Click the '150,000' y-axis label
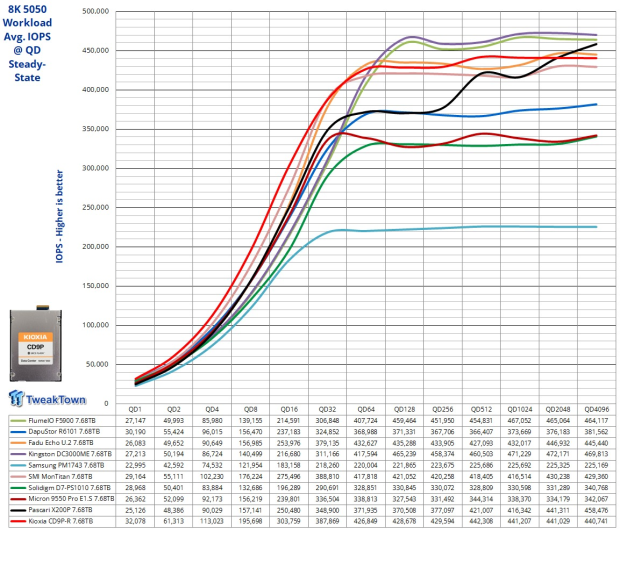620x568 pixels. [96, 286]
